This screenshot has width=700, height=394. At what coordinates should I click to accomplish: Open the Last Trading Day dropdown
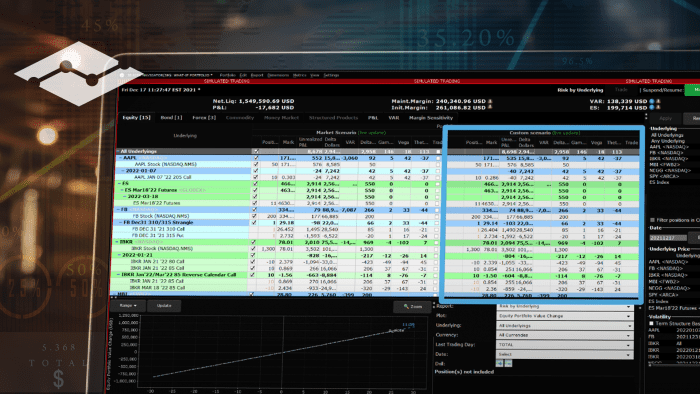coord(565,345)
